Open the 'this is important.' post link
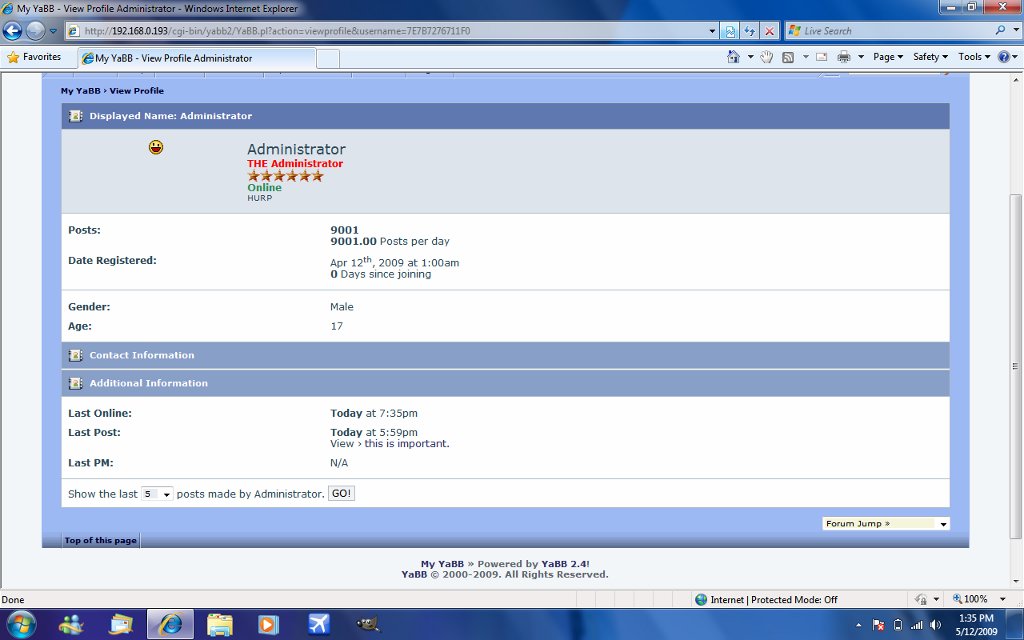 407,443
